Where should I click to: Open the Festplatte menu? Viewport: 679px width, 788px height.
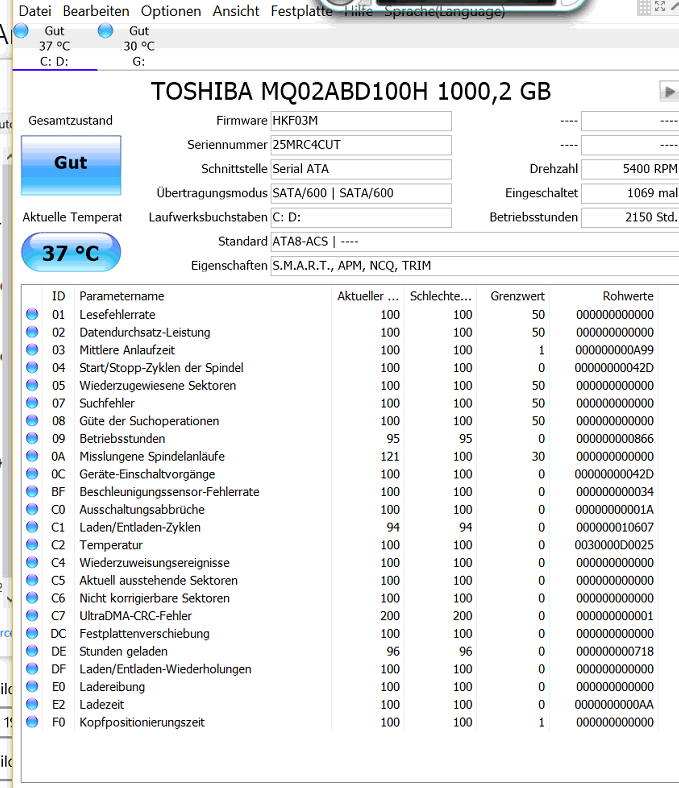[302, 11]
